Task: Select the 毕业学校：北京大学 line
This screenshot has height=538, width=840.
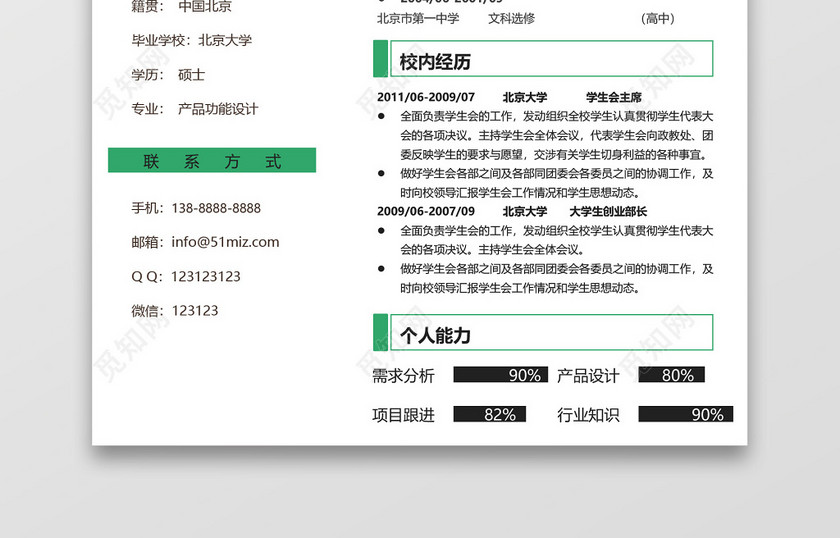Action: coord(192,40)
